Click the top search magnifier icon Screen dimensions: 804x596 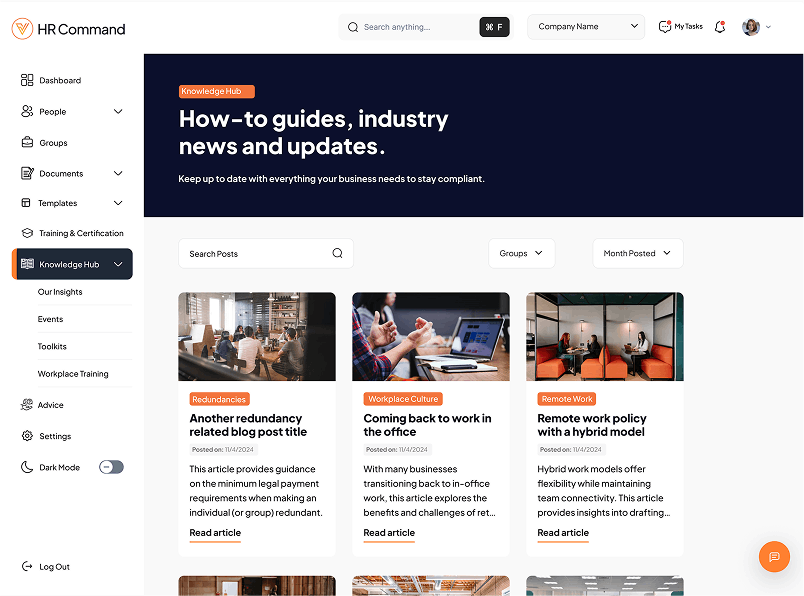pos(353,27)
